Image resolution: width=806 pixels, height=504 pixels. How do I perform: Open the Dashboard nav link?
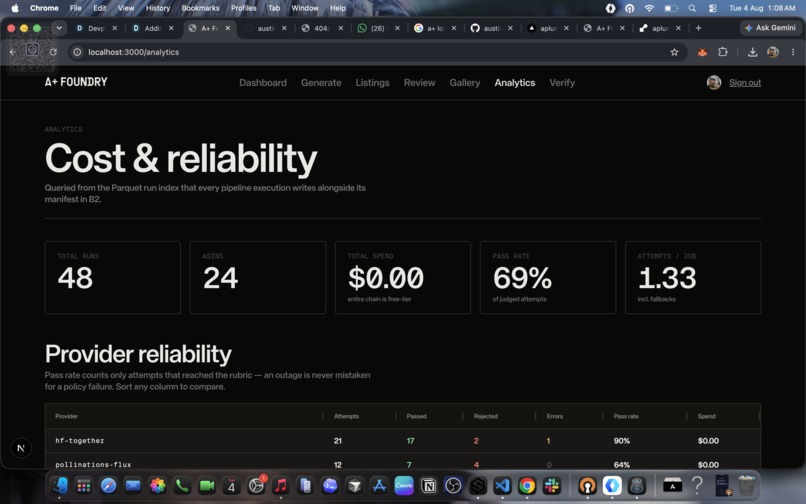[x=263, y=83]
